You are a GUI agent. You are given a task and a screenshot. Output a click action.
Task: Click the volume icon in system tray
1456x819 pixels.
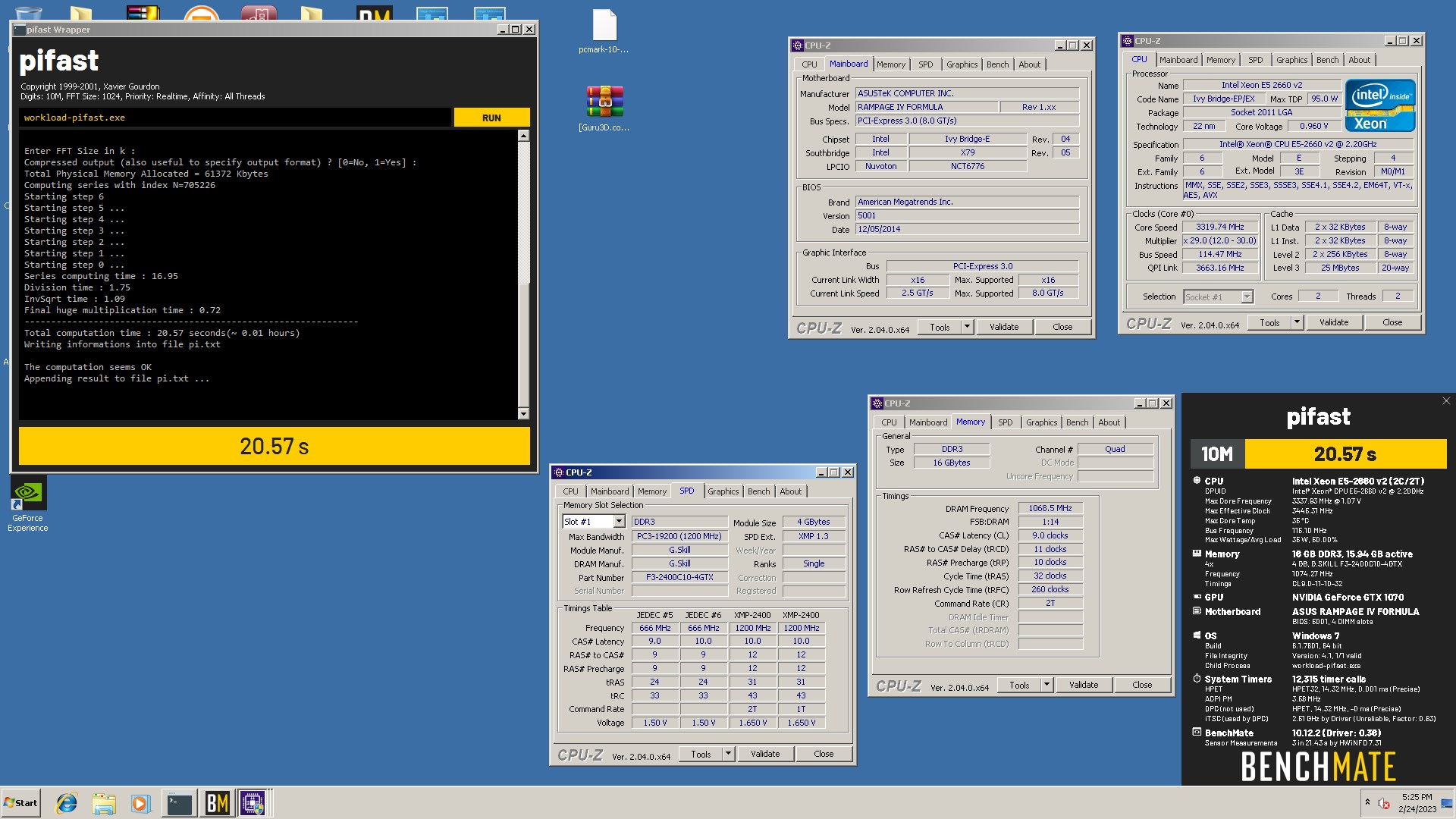tap(1384, 803)
